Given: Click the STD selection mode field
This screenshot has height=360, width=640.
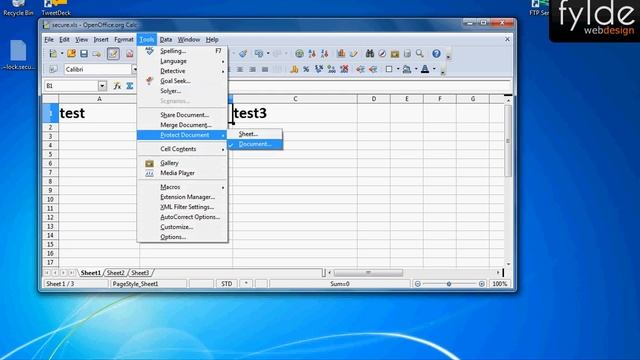Looking at the screenshot, I should 227,284.
